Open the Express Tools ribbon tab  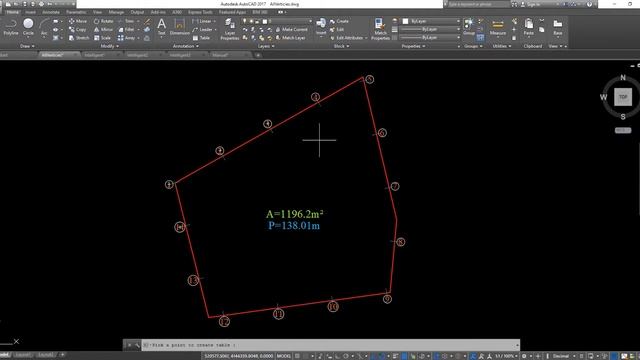click(200, 12)
